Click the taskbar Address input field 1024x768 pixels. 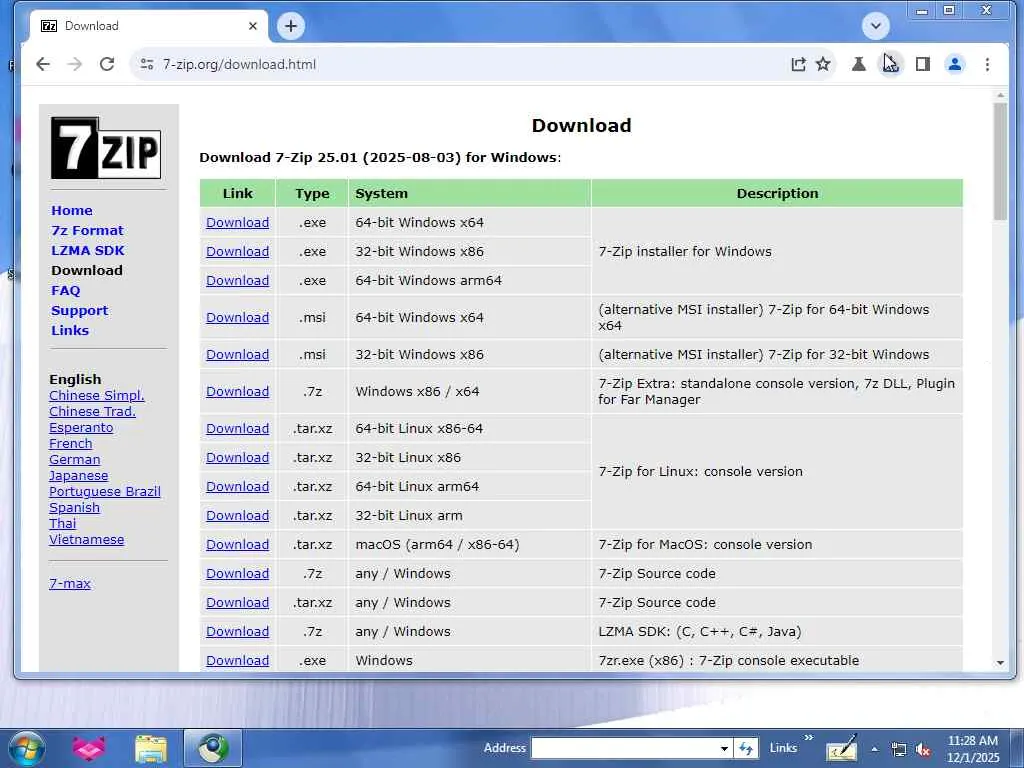tap(624, 748)
